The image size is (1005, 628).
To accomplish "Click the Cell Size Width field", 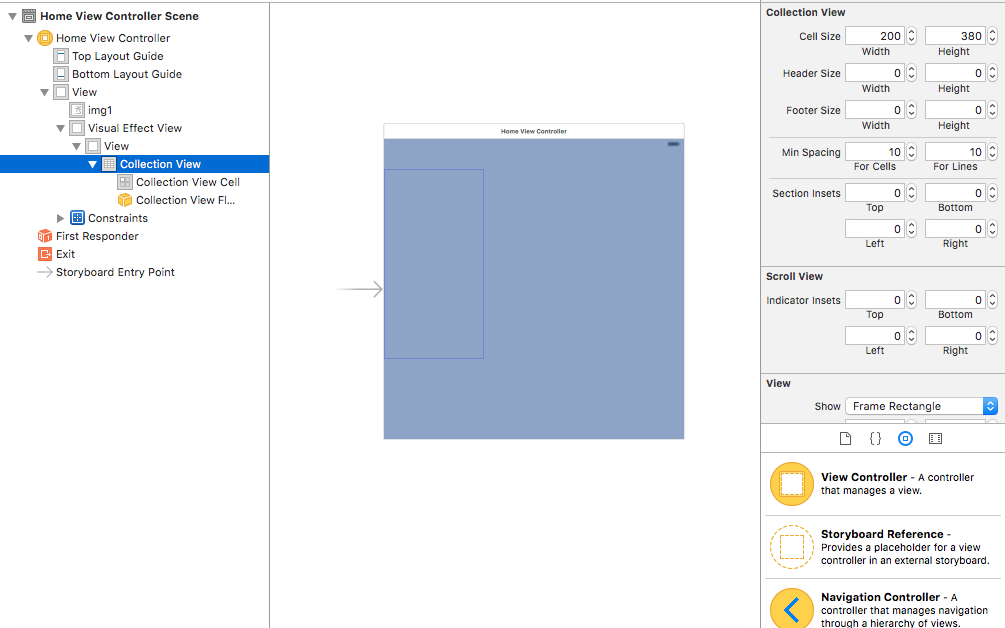I will click(x=874, y=36).
